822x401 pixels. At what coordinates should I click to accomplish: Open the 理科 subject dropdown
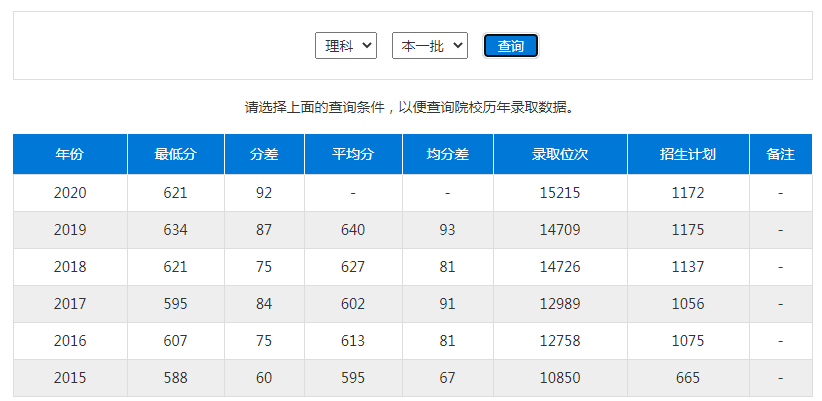(345, 46)
